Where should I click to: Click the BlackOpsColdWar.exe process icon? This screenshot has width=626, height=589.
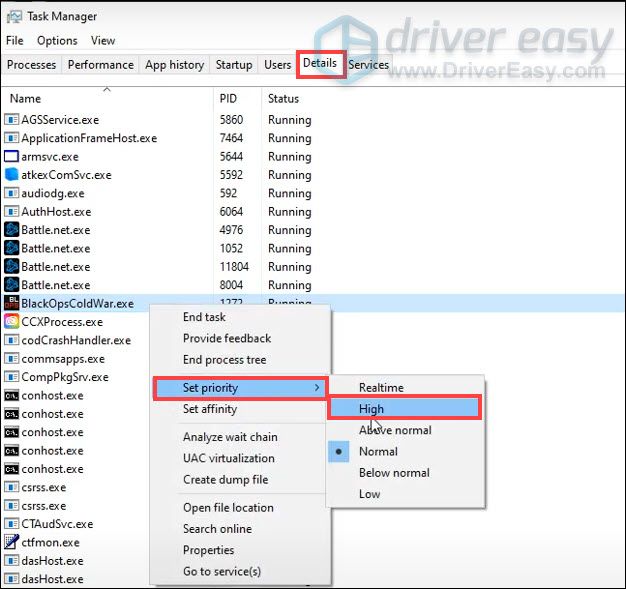(12, 304)
